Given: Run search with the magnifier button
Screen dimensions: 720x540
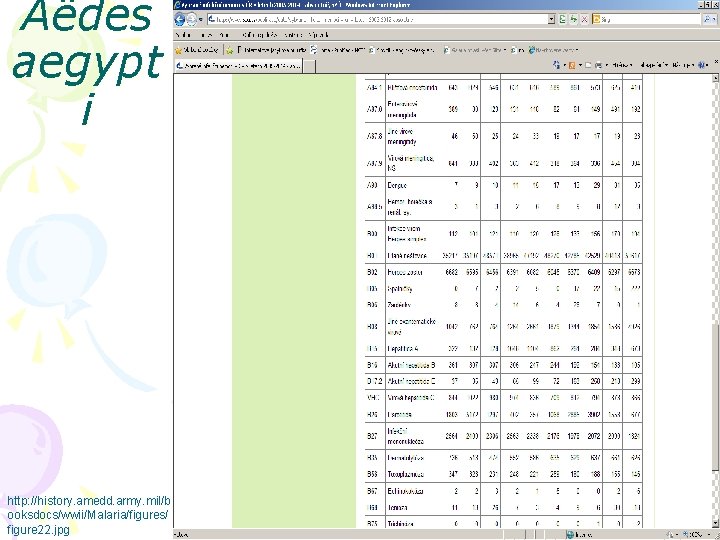Looking at the screenshot, I should point(707,19).
